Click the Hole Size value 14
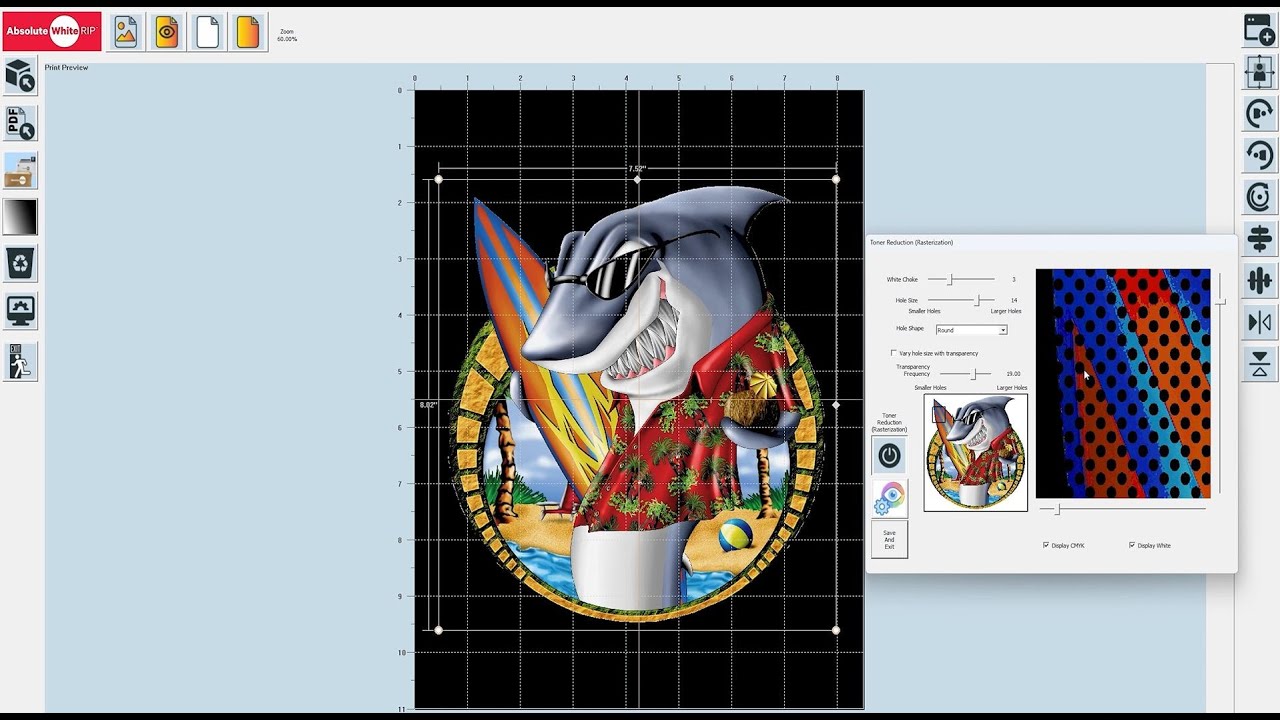The image size is (1280, 720). click(1014, 300)
